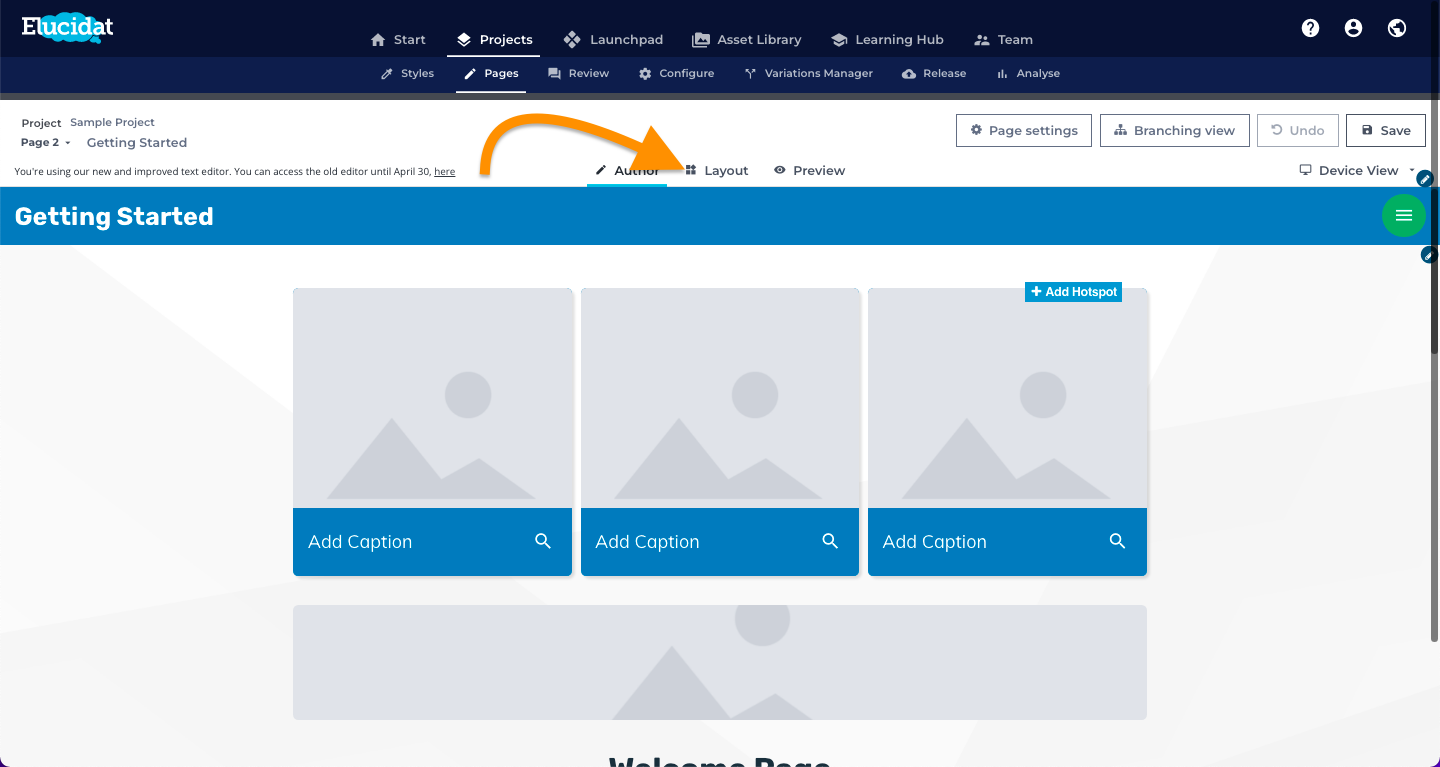Open the Release section
The width and height of the screenshot is (1440, 767).
pos(934,73)
